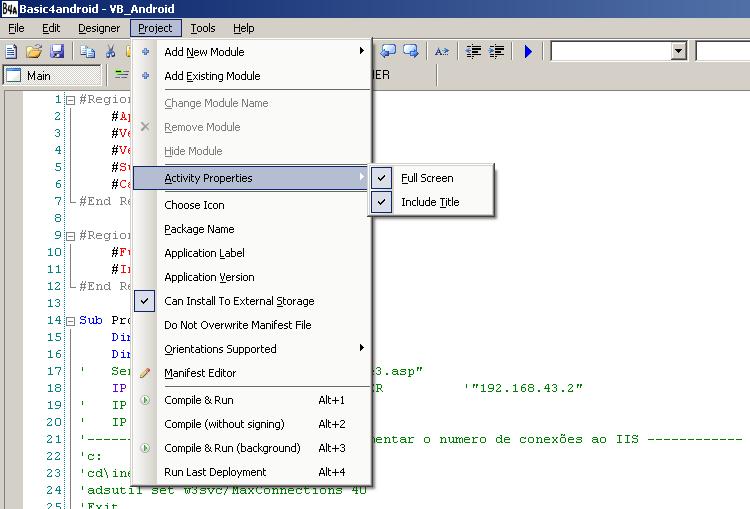
Task: Click the "IP" text on line 18
Action: [x=119, y=388]
